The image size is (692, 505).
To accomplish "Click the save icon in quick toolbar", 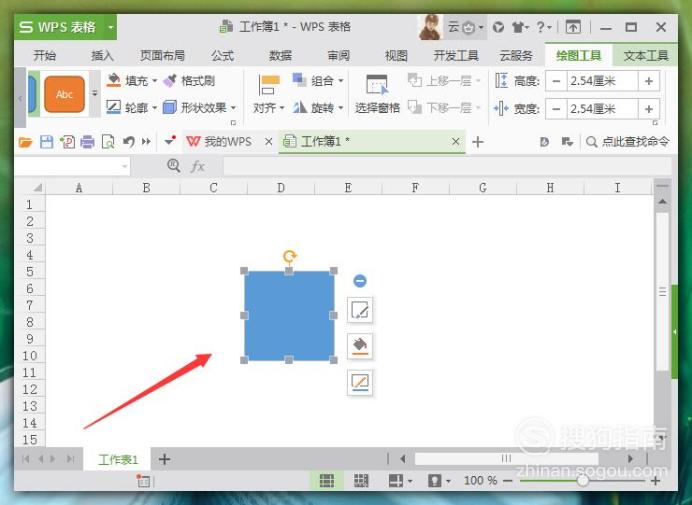I will point(46,142).
